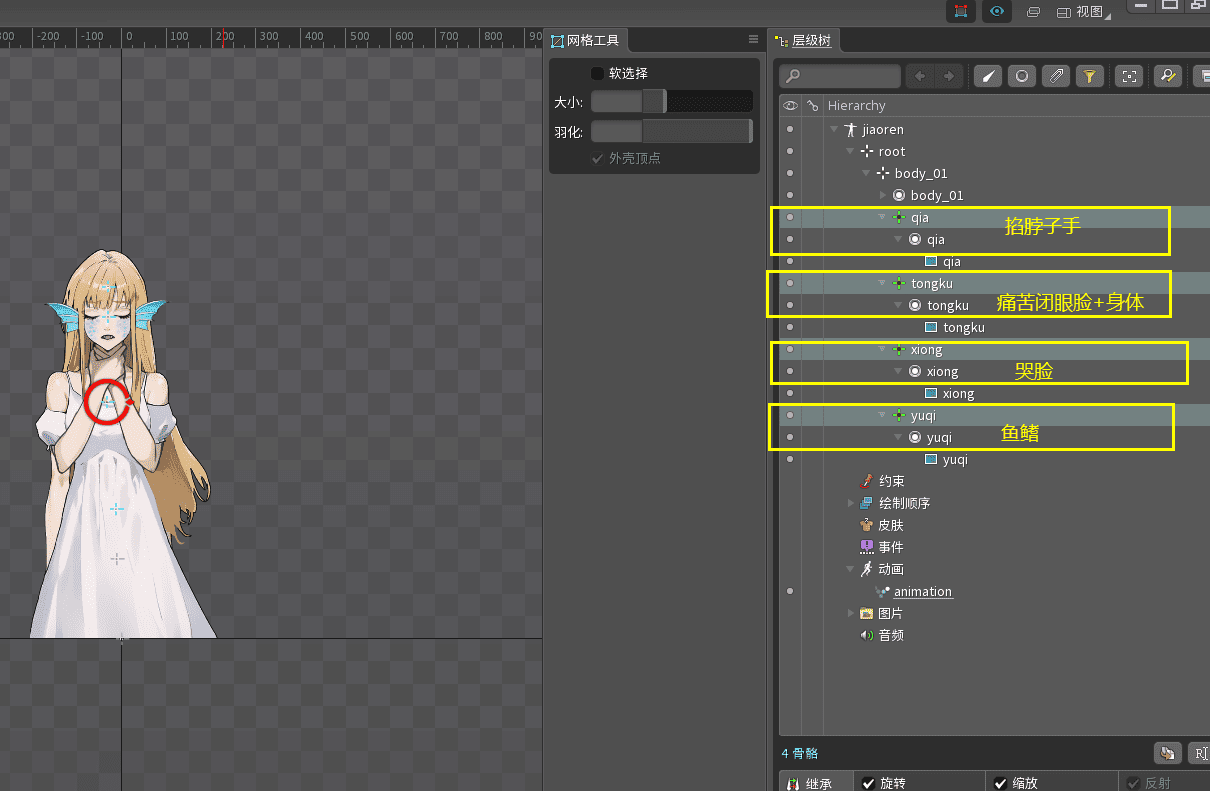
Task: Click the center-on-selection frame icon
Action: click(1129, 76)
